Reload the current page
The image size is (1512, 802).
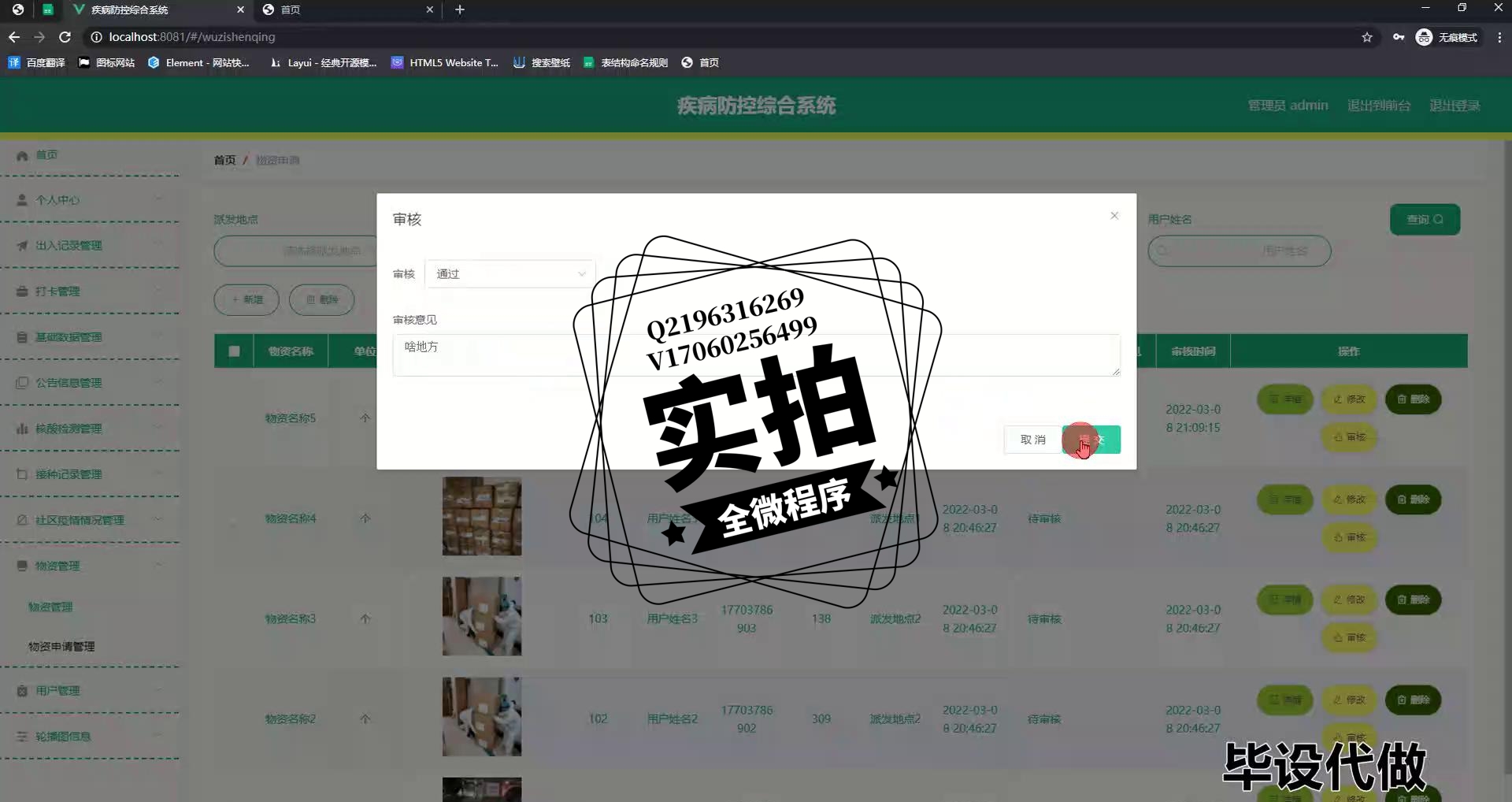65,37
